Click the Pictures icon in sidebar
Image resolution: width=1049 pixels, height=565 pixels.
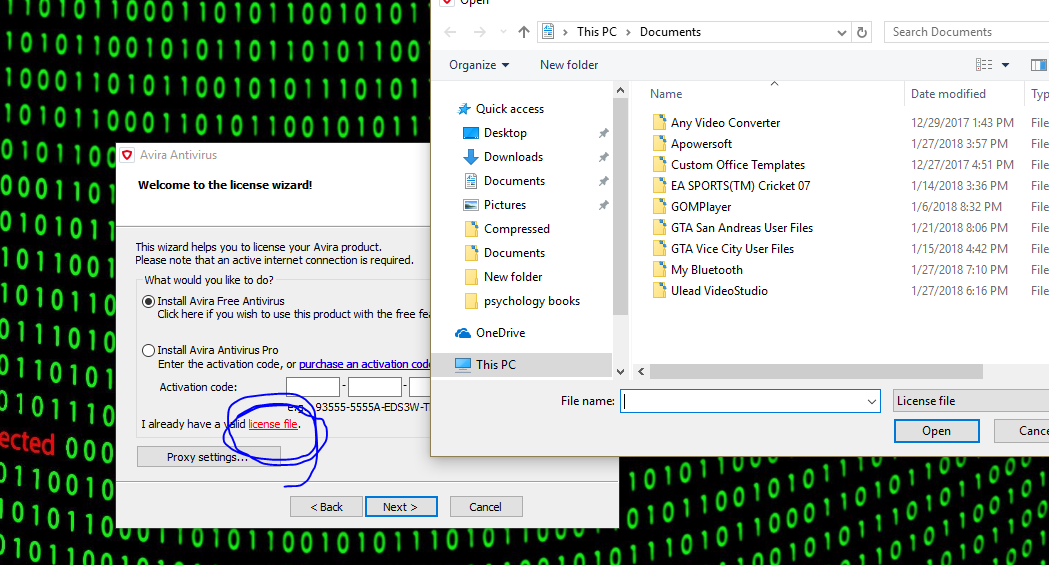tap(471, 205)
